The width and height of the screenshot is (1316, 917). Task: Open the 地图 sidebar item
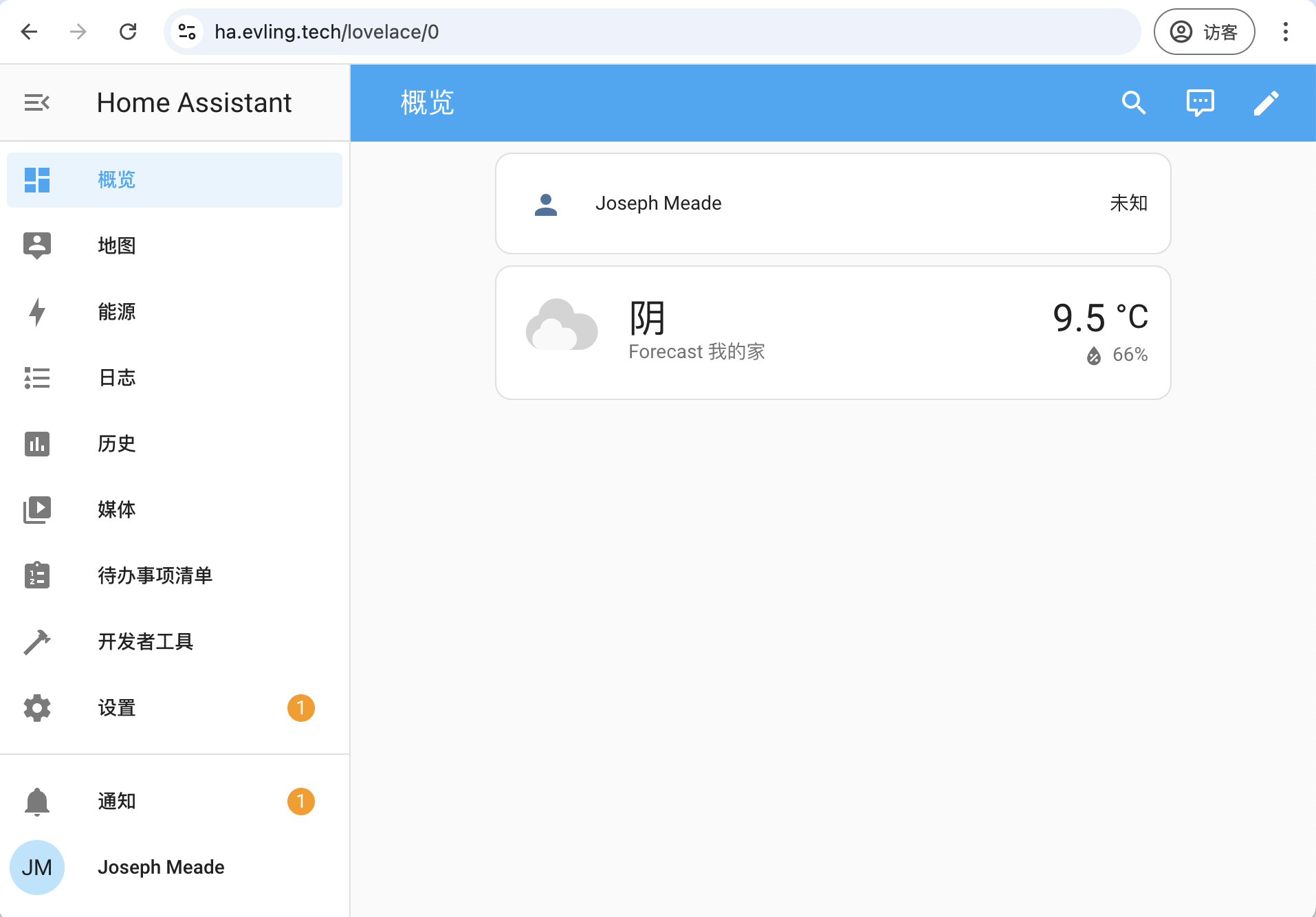[175, 245]
